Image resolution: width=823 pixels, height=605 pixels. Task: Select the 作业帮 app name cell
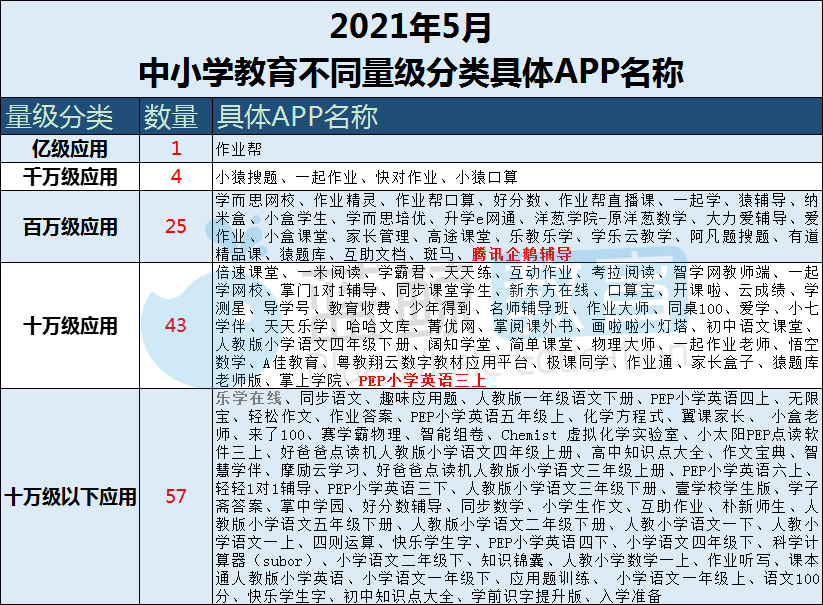pos(237,150)
